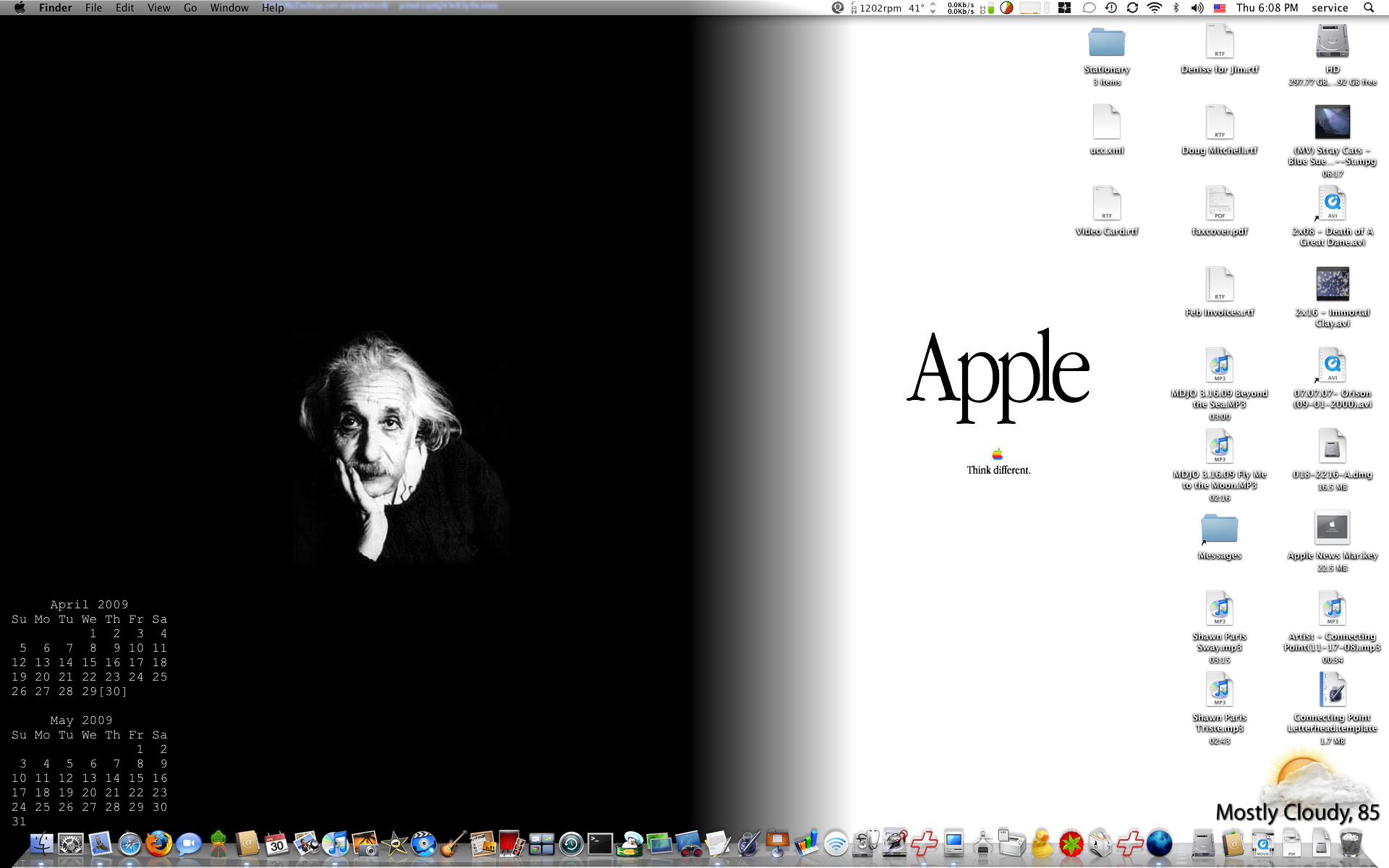Open the Apple menu

click(x=20, y=8)
